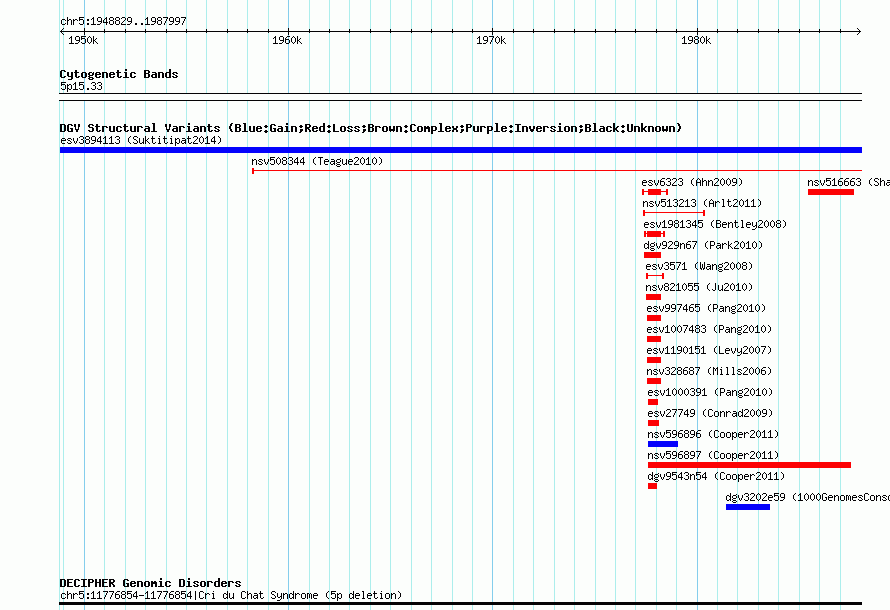
Task: Click the nsv596896 blue gain bar
Action: [662, 444]
